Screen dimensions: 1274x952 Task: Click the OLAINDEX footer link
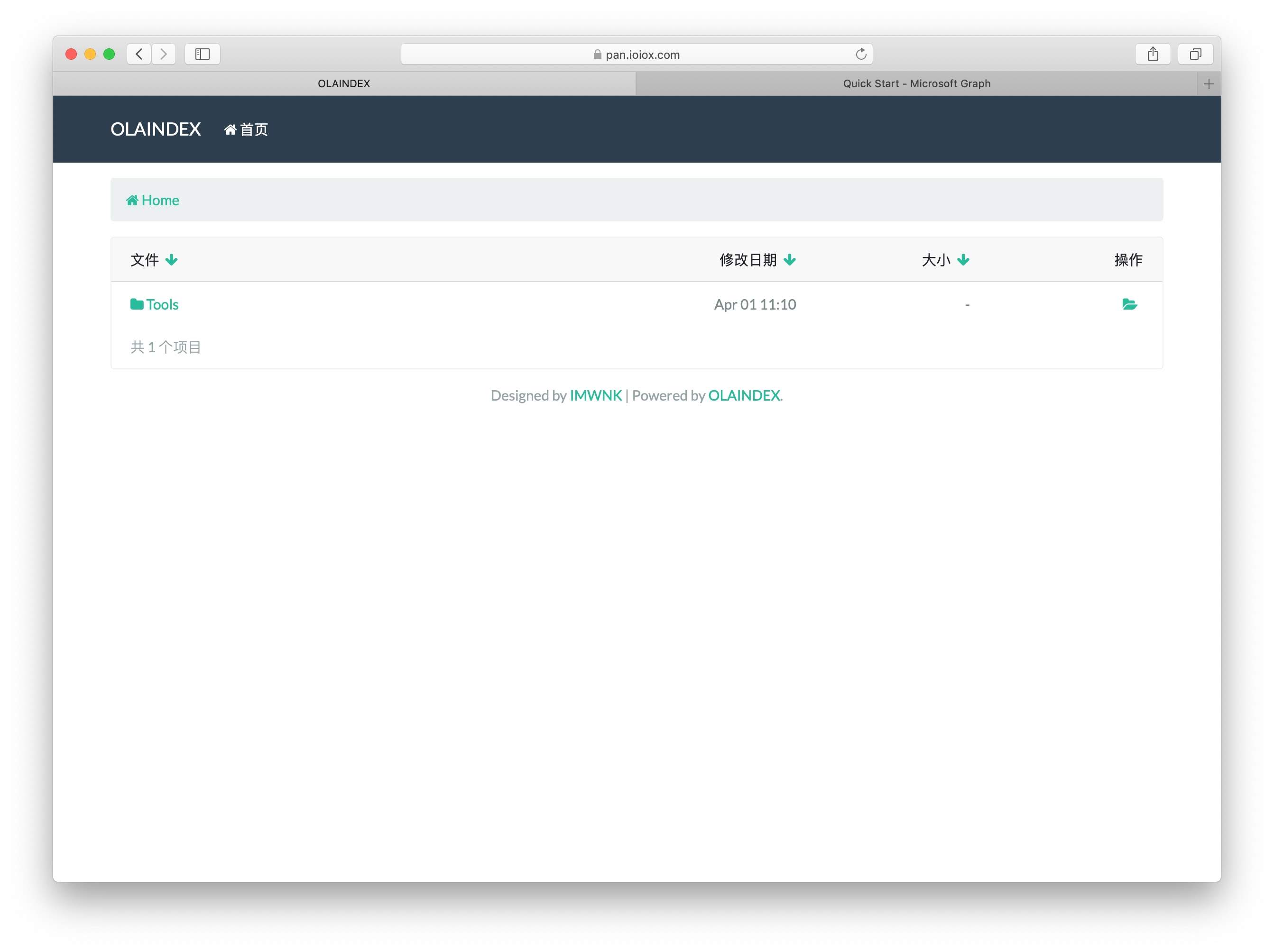coord(744,395)
